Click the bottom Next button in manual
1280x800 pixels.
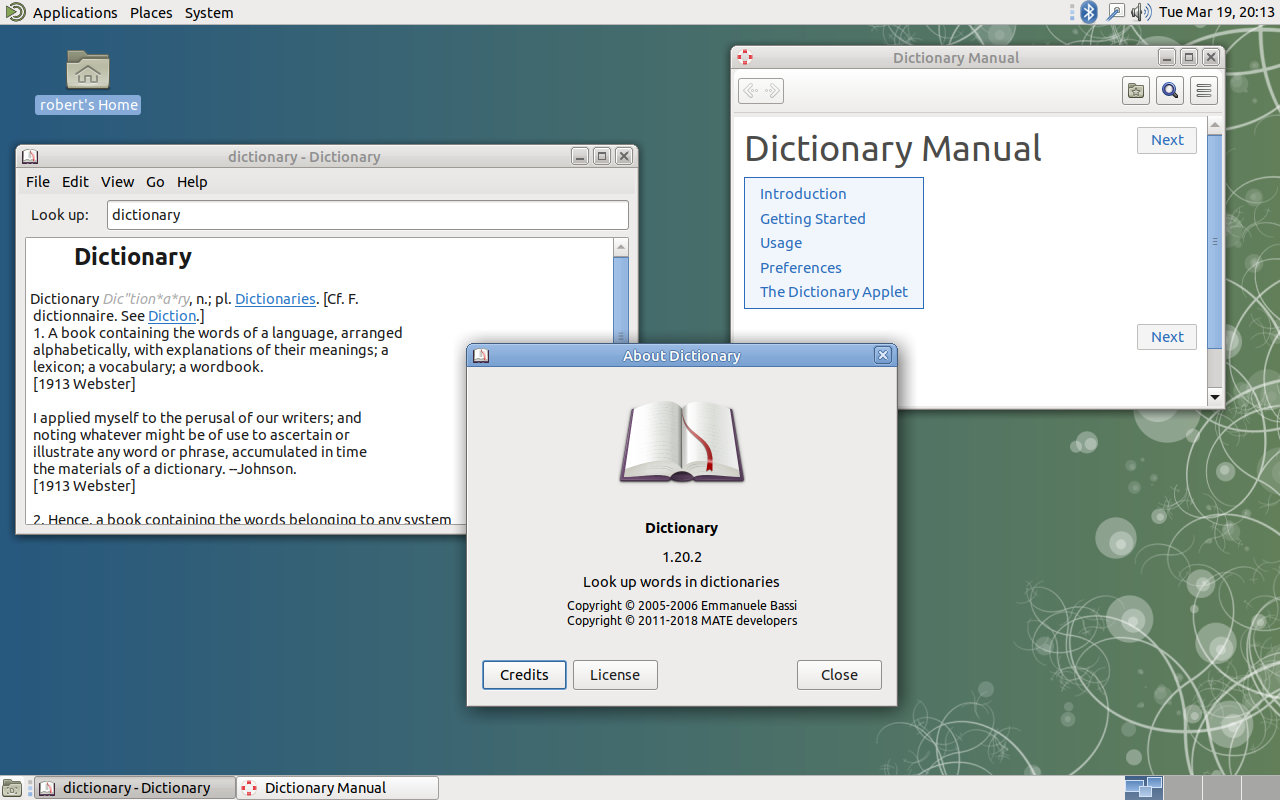1167,337
